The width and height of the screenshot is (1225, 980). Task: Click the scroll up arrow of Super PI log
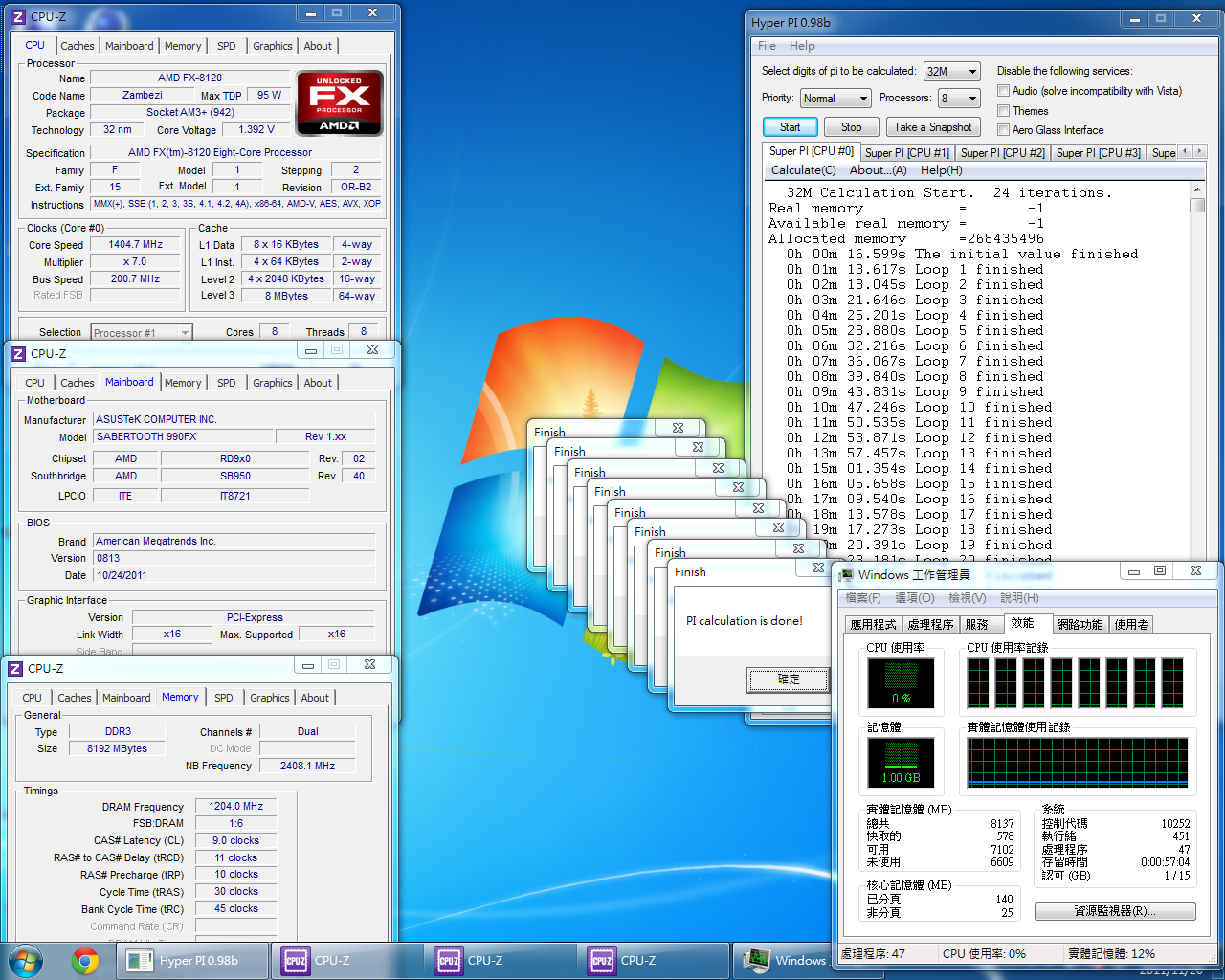[1197, 190]
